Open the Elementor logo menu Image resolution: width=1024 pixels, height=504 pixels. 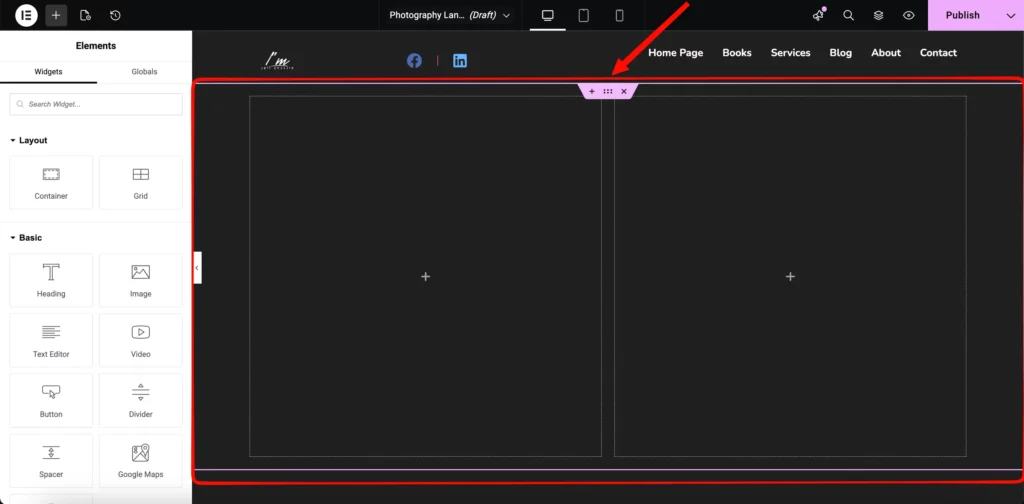(26, 15)
